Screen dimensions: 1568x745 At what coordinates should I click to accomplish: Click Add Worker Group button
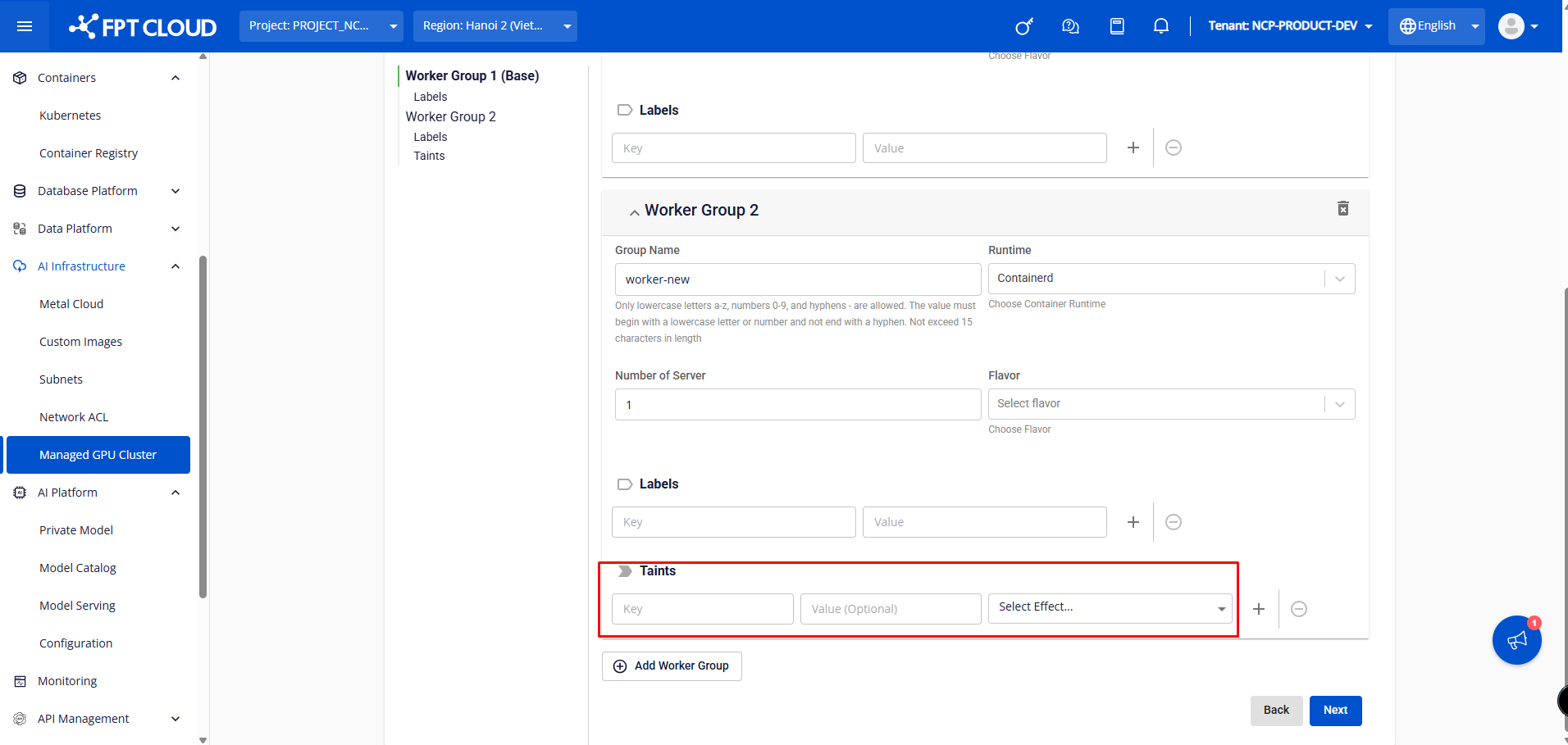pyautogui.click(x=672, y=666)
